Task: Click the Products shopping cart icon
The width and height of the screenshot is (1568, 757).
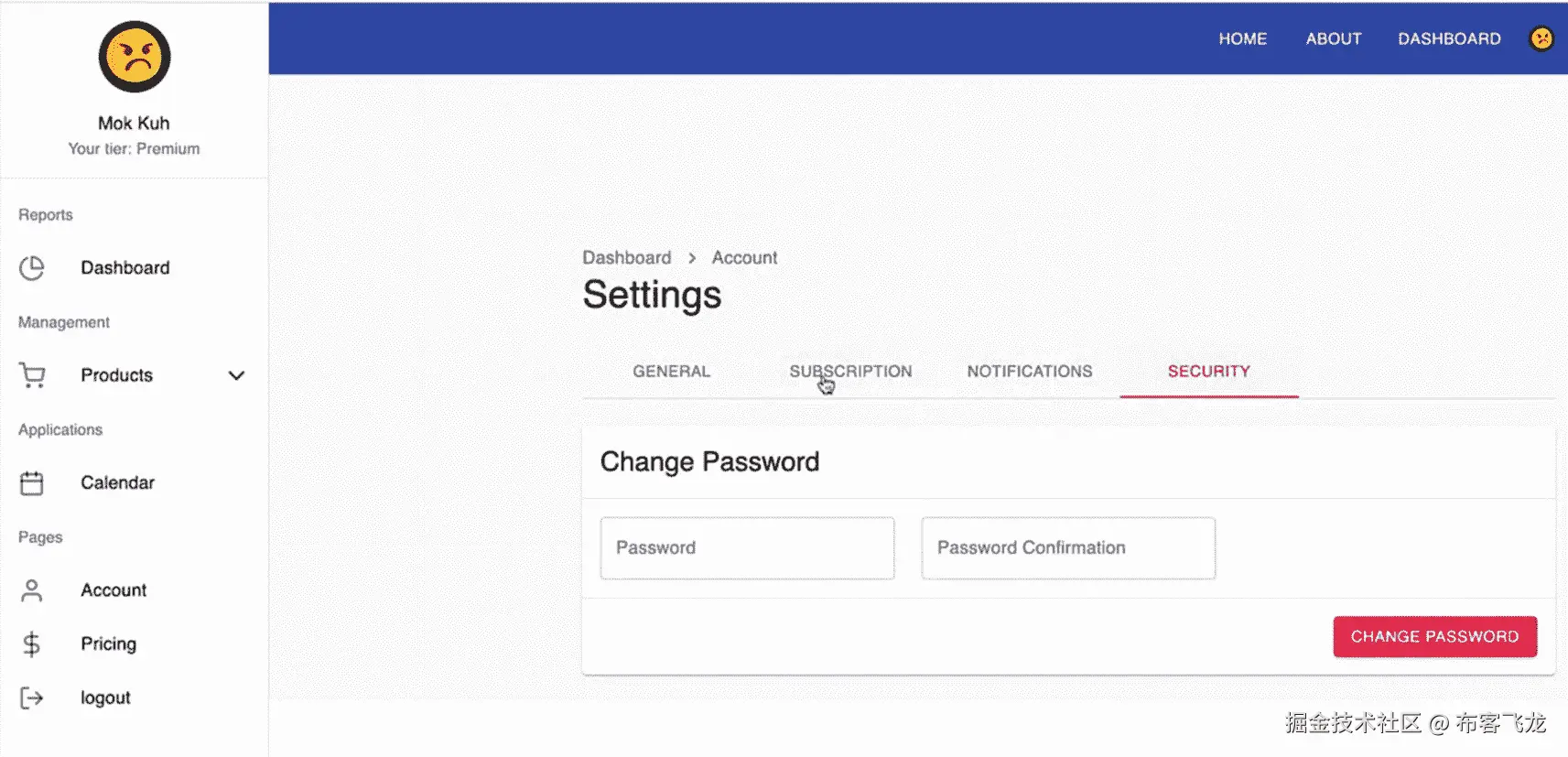Action: (32, 375)
